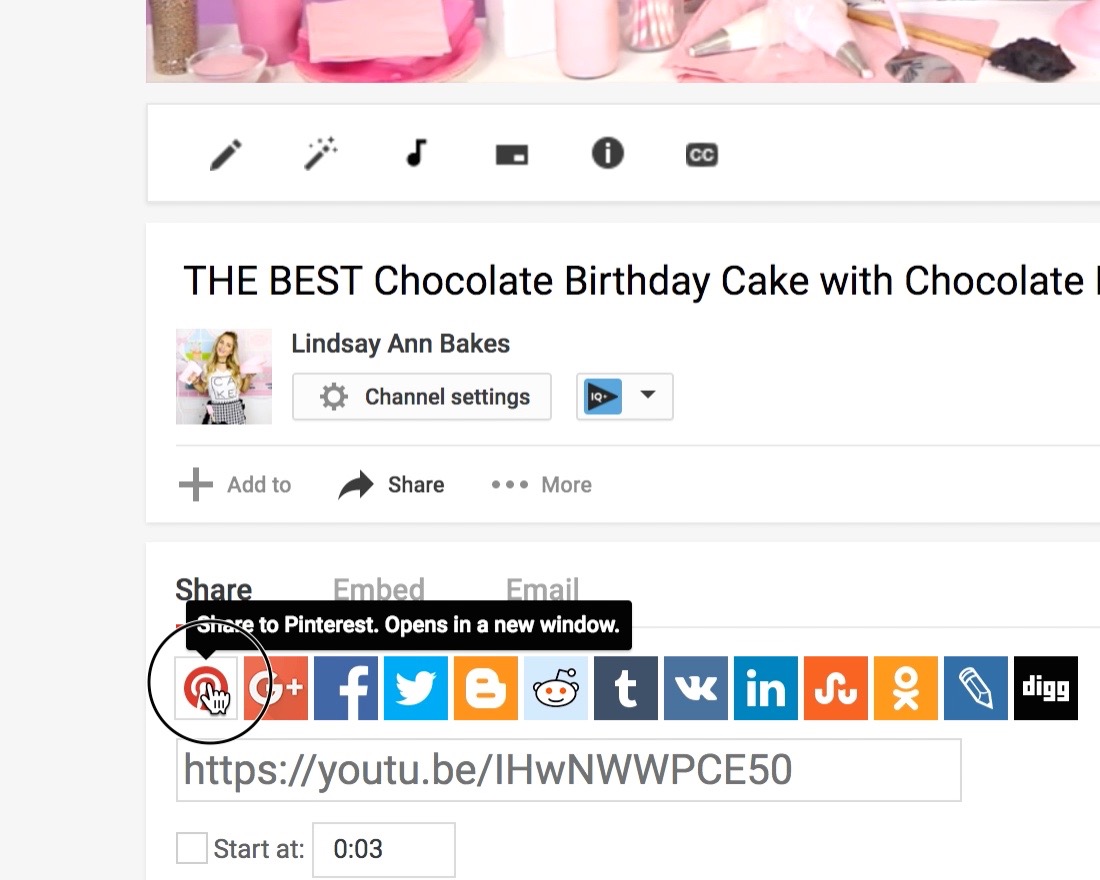Open the End screen and annotations icon

point(511,154)
